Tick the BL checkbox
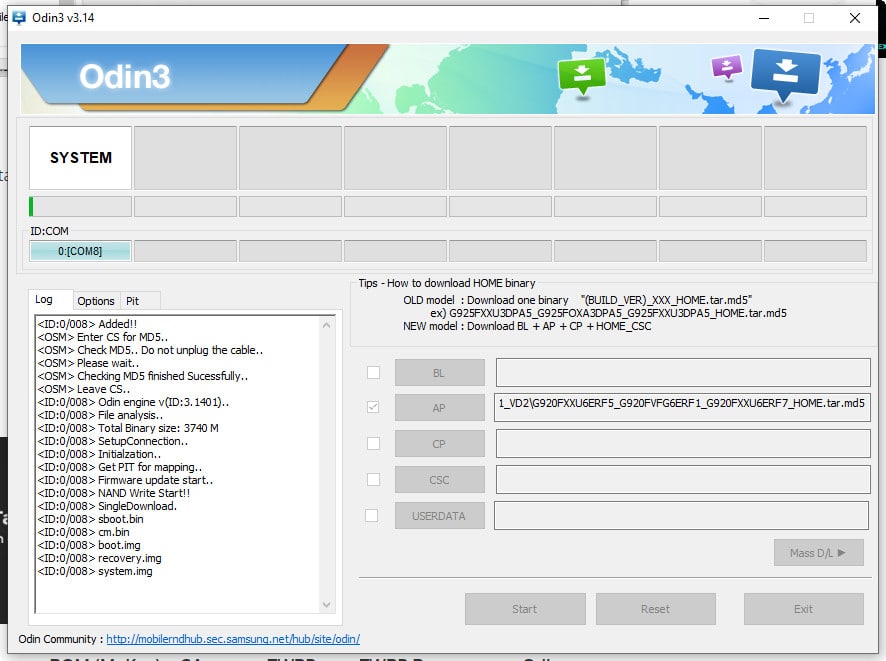Image resolution: width=886 pixels, height=661 pixels. pos(373,372)
